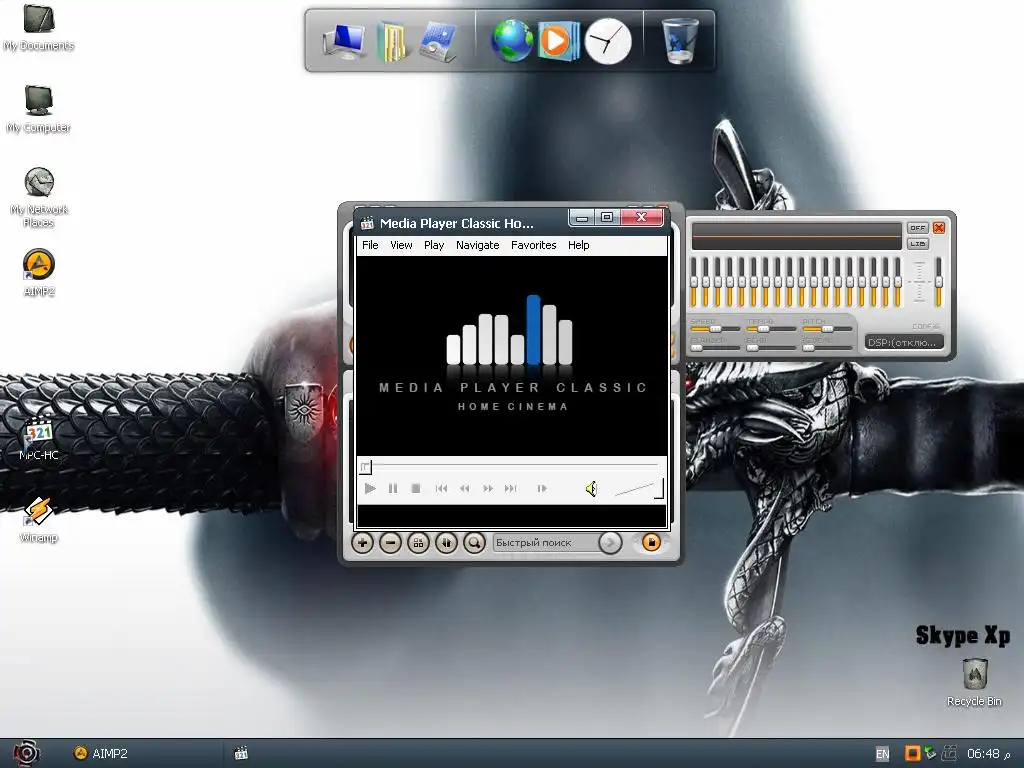Viewport: 1024px width, 768px height.
Task: Select the My Computer desktop icon
Action: click(39, 109)
